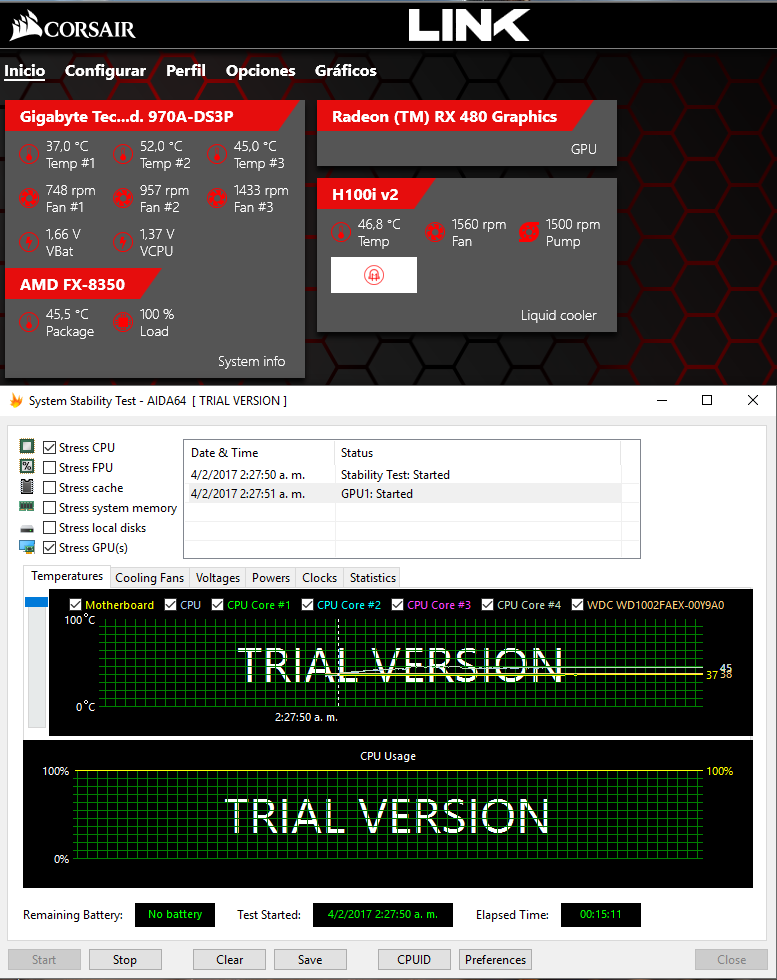The width and height of the screenshot is (777, 980).
Task: Switch to the Cooling Fans tab
Action: pyautogui.click(x=150, y=578)
